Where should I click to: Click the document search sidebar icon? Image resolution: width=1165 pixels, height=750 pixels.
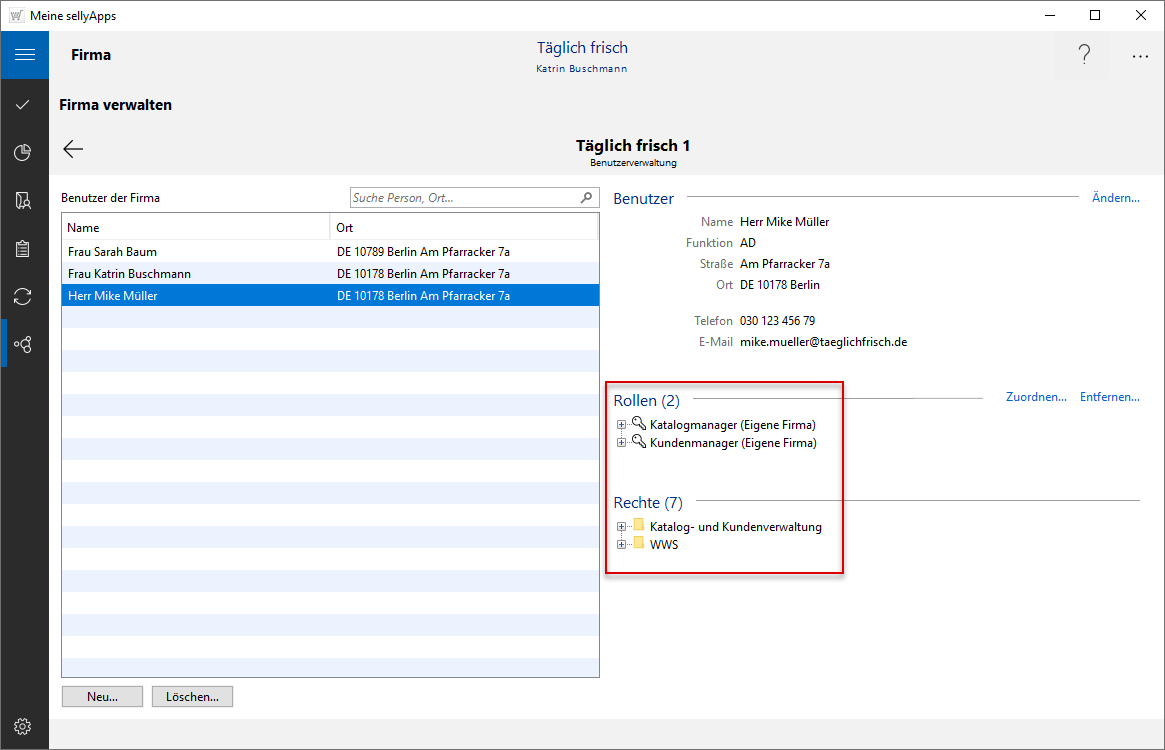(x=24, y=201)
